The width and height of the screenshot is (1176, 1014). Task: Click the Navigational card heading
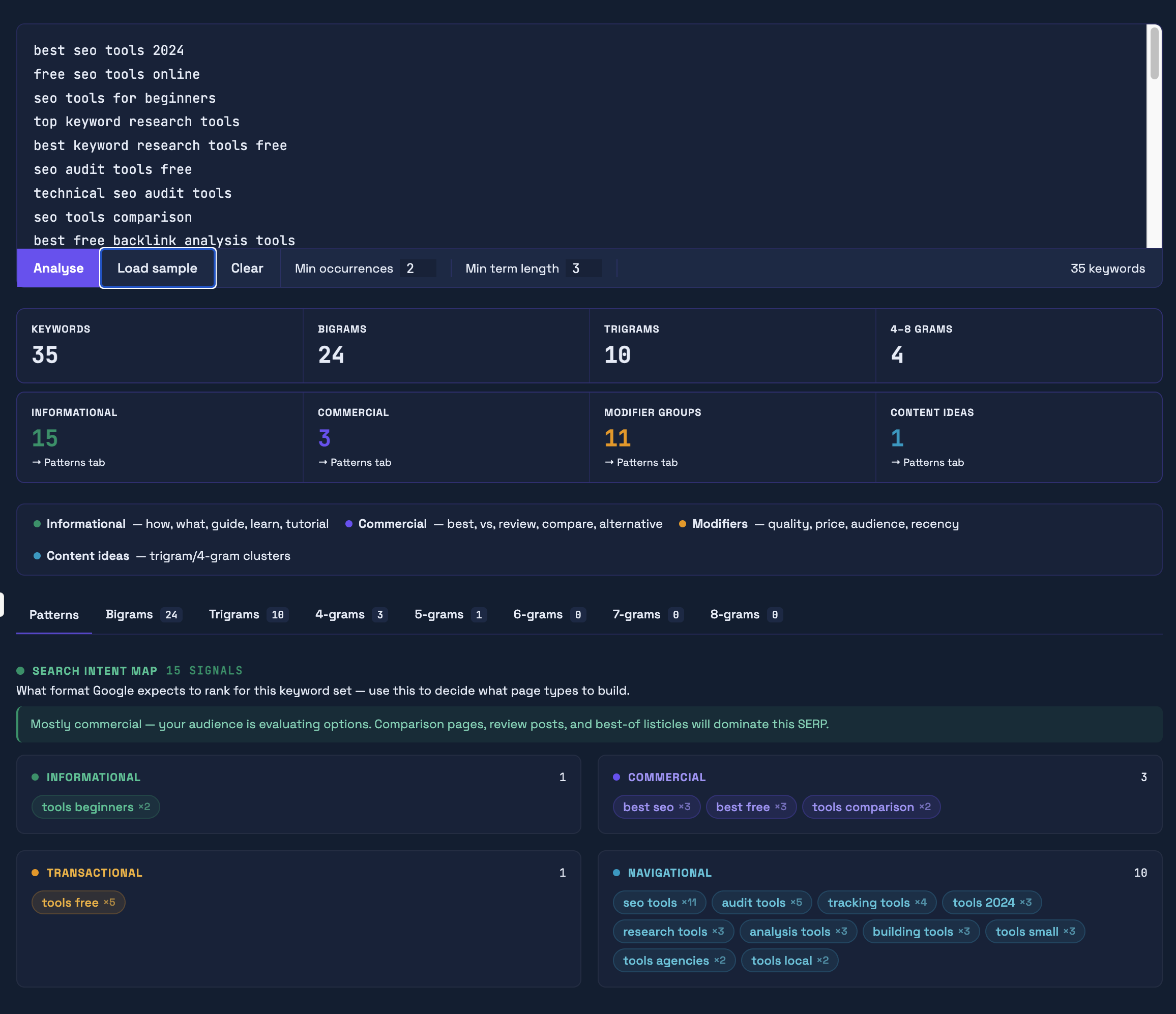(670, 873)
